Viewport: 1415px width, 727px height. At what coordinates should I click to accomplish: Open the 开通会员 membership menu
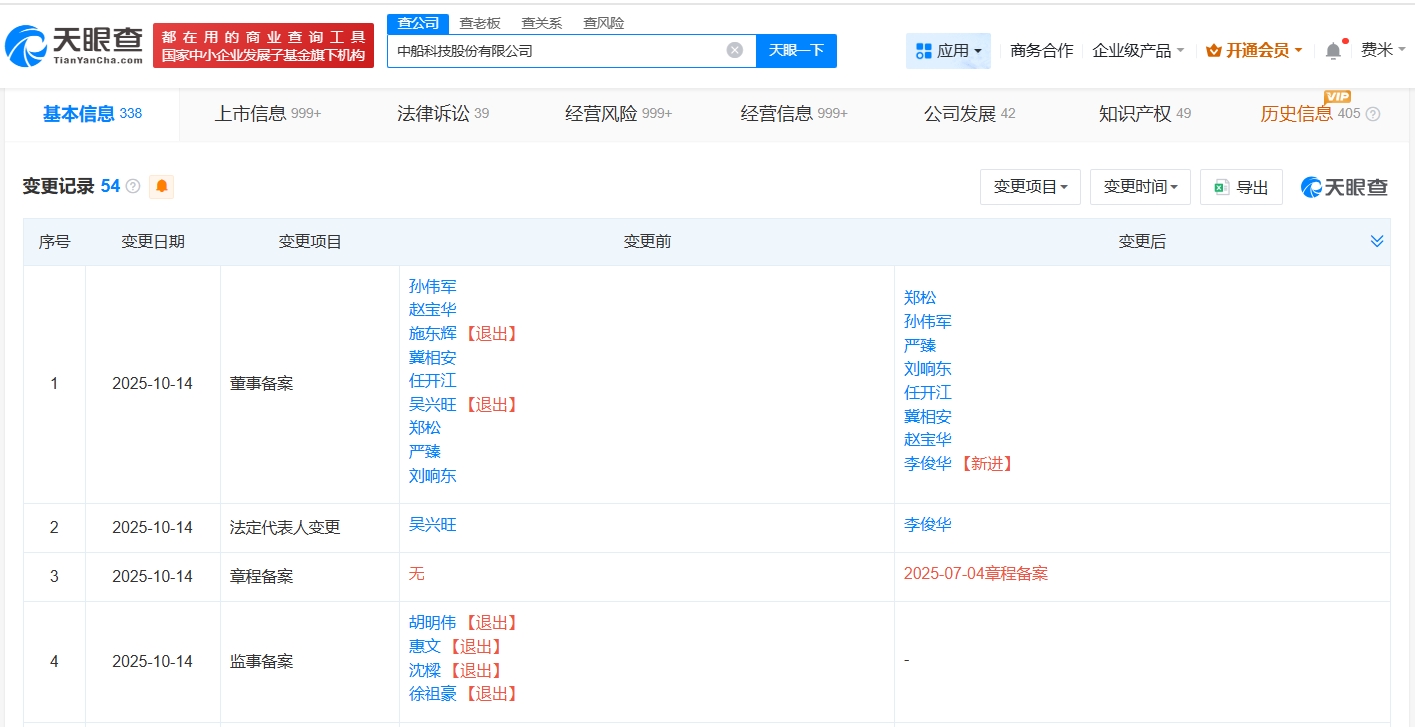[x=1254, y=50]
